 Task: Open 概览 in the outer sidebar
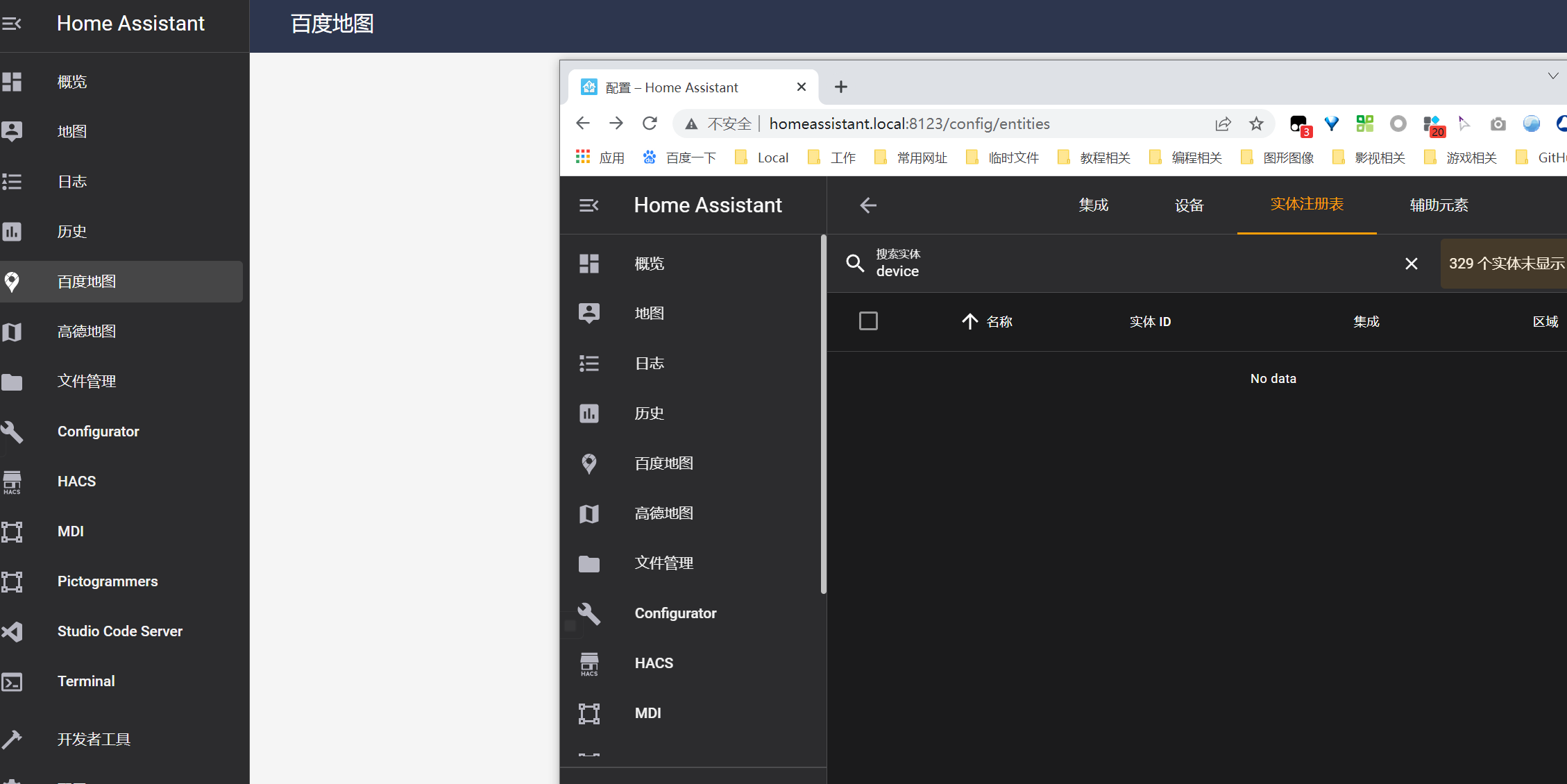tap(121, 82)
